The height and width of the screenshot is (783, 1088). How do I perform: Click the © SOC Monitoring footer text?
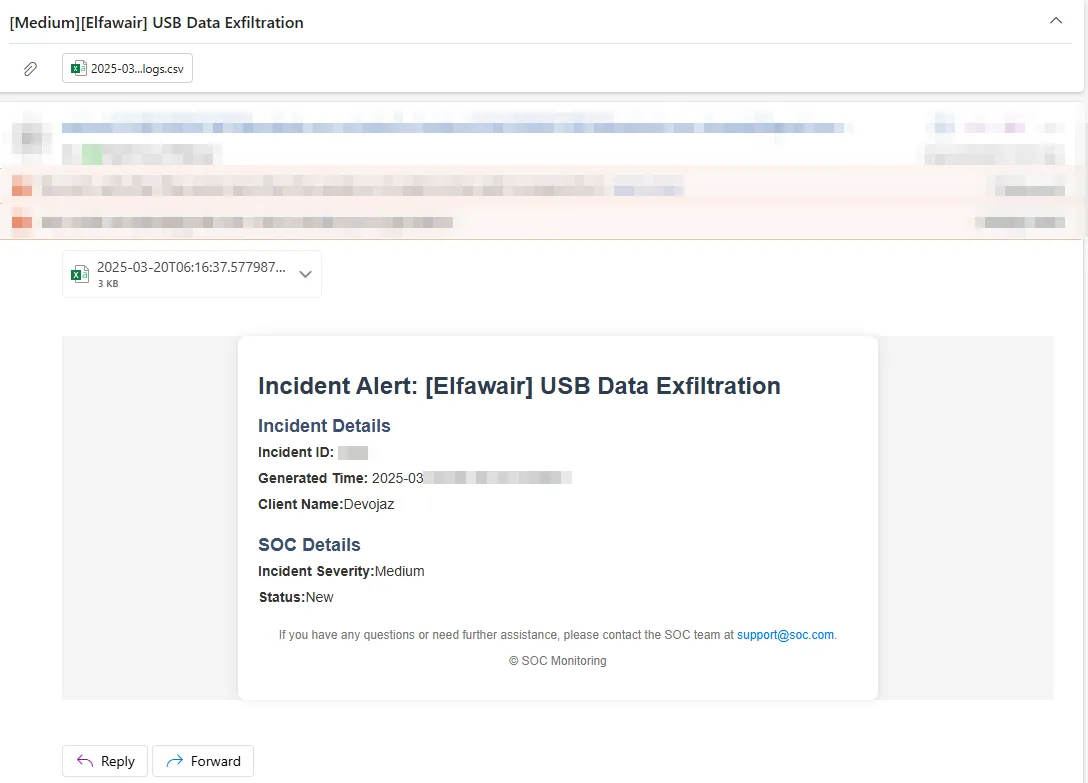point(558,661)
